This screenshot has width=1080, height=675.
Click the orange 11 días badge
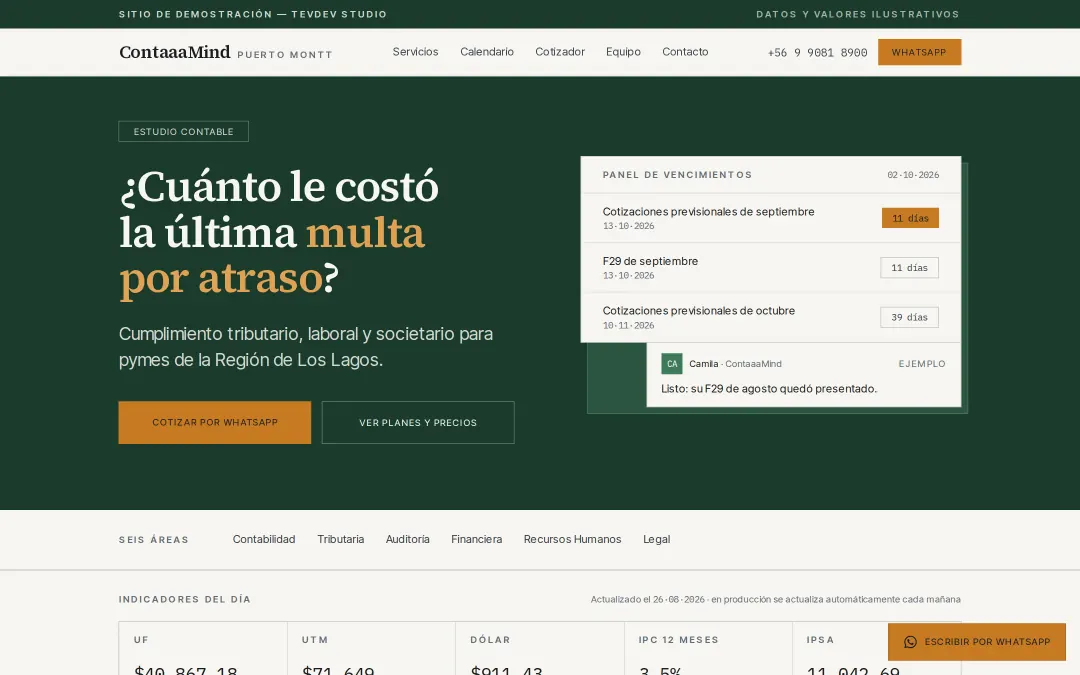911,218
